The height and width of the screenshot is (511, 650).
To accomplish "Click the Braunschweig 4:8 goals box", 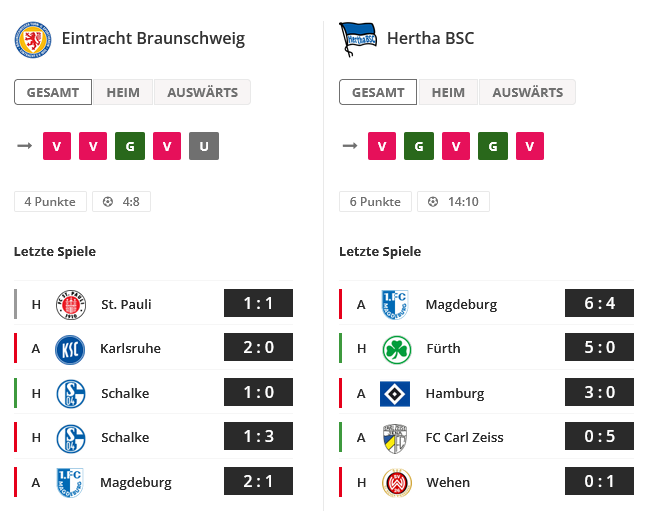I will pos(121,201).
